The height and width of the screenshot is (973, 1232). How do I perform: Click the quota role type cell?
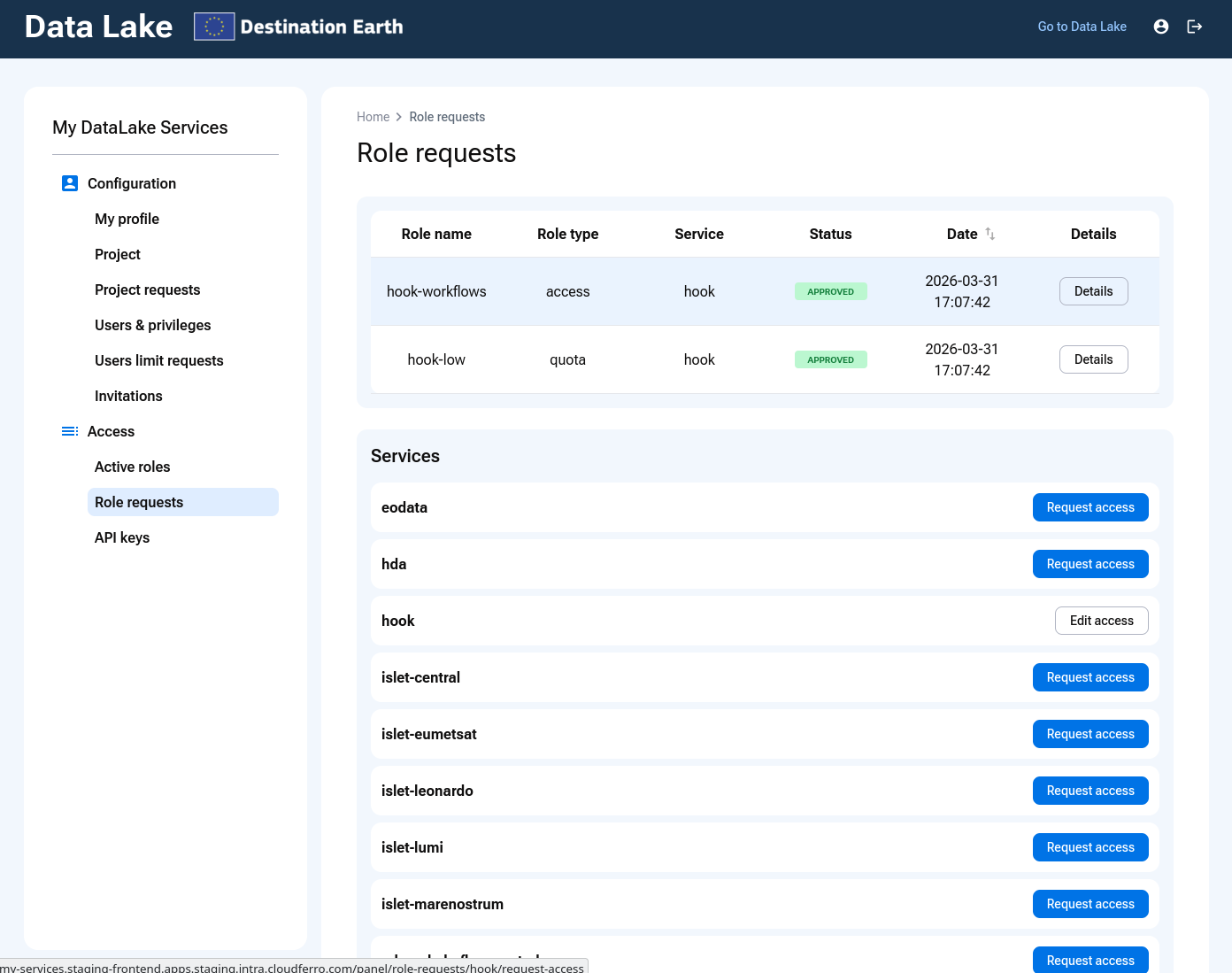click(568, 359)
